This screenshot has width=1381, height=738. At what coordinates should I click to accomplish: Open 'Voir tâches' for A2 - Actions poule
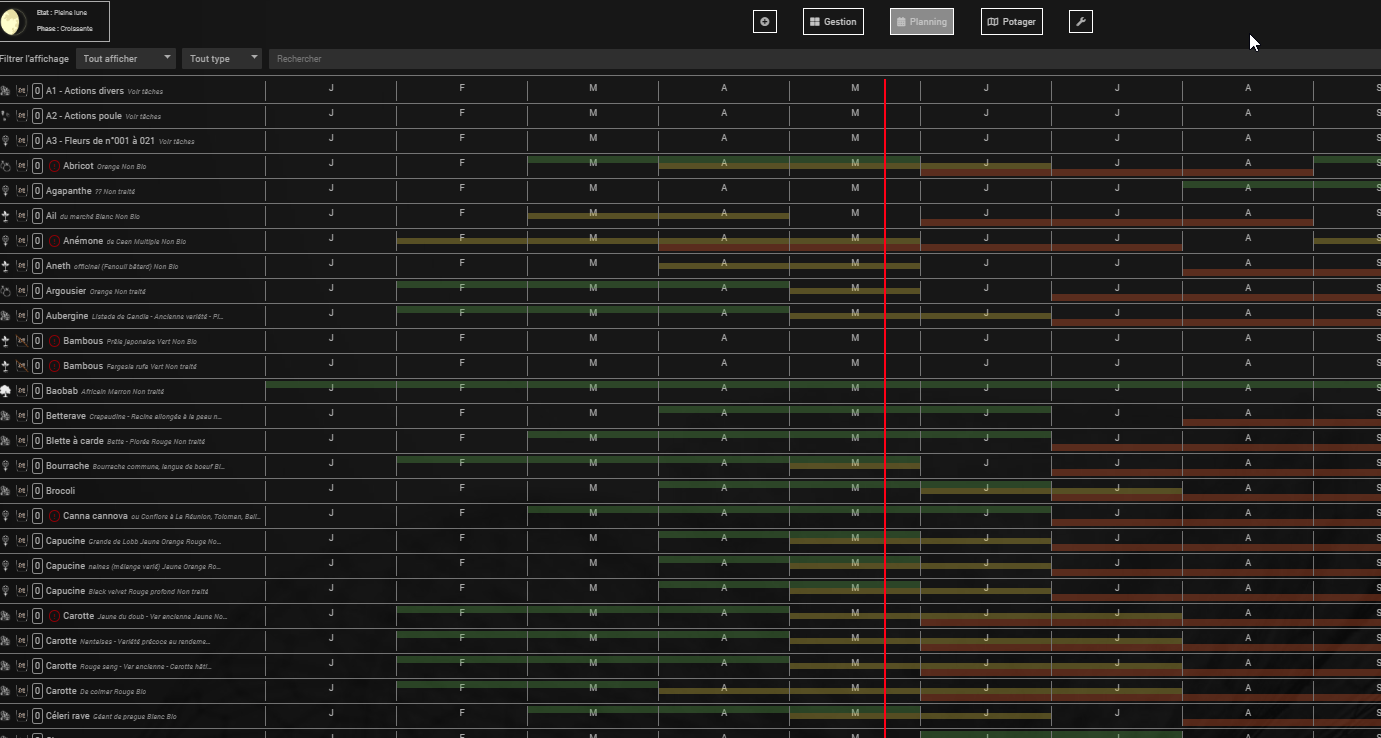(143, 117)
